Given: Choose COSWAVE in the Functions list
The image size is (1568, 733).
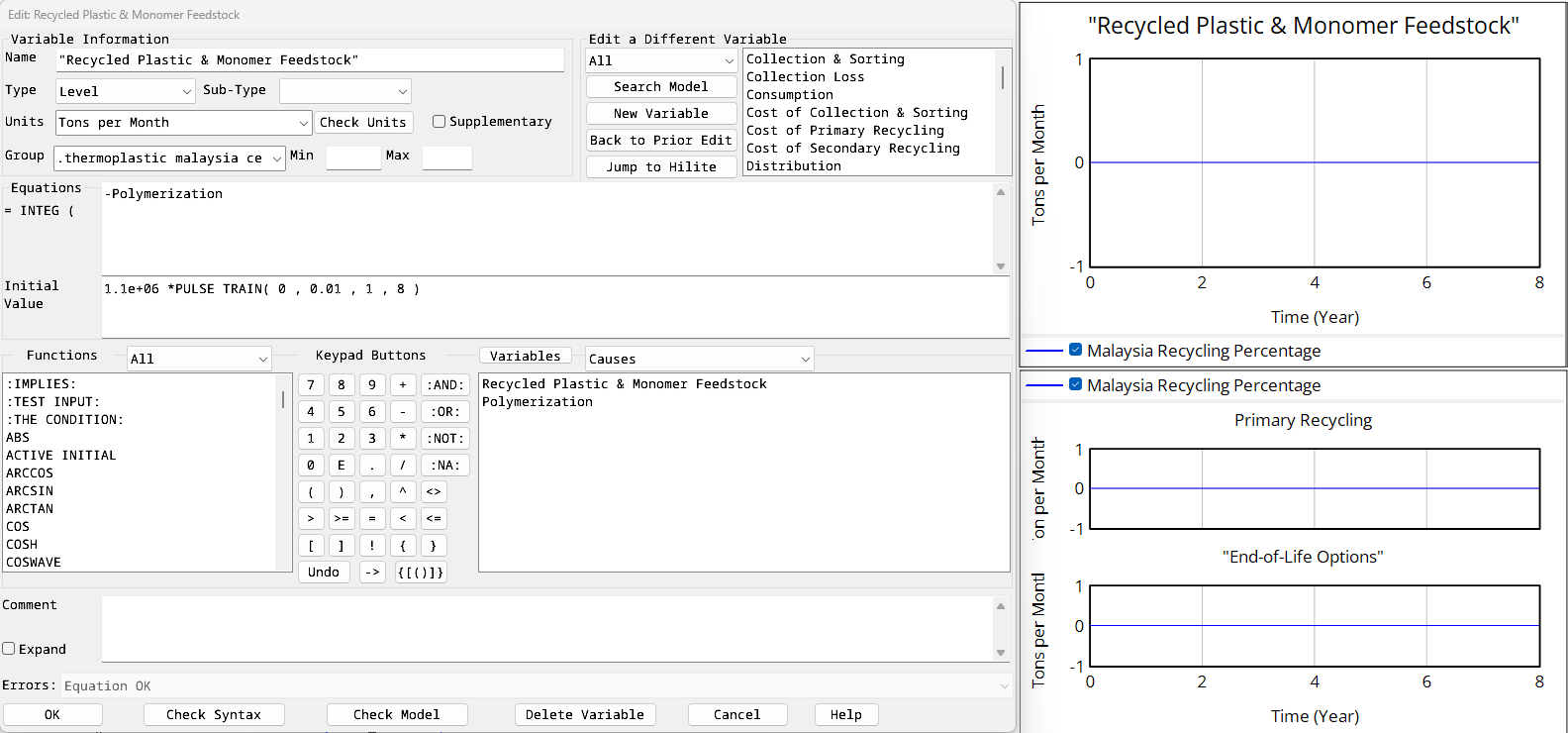Looking at the screenshot, I should (34, 563).
